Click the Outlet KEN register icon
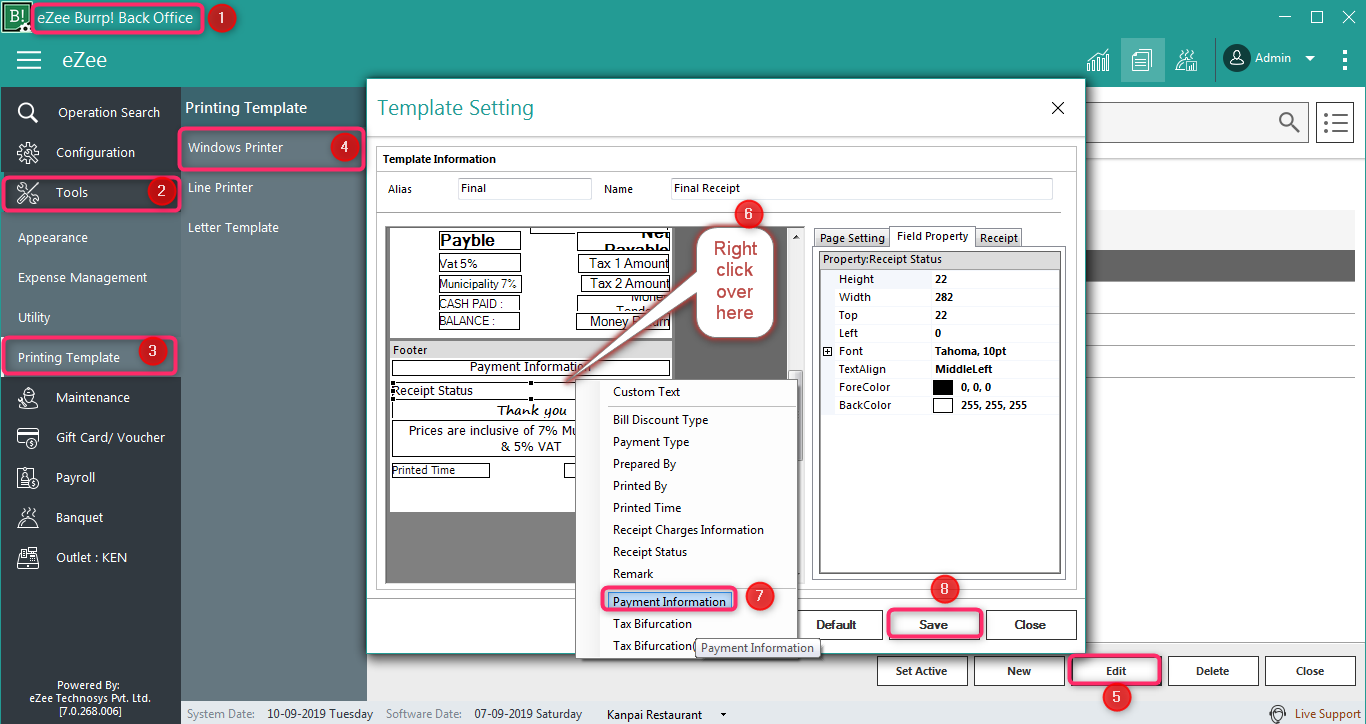 point(28,557)
